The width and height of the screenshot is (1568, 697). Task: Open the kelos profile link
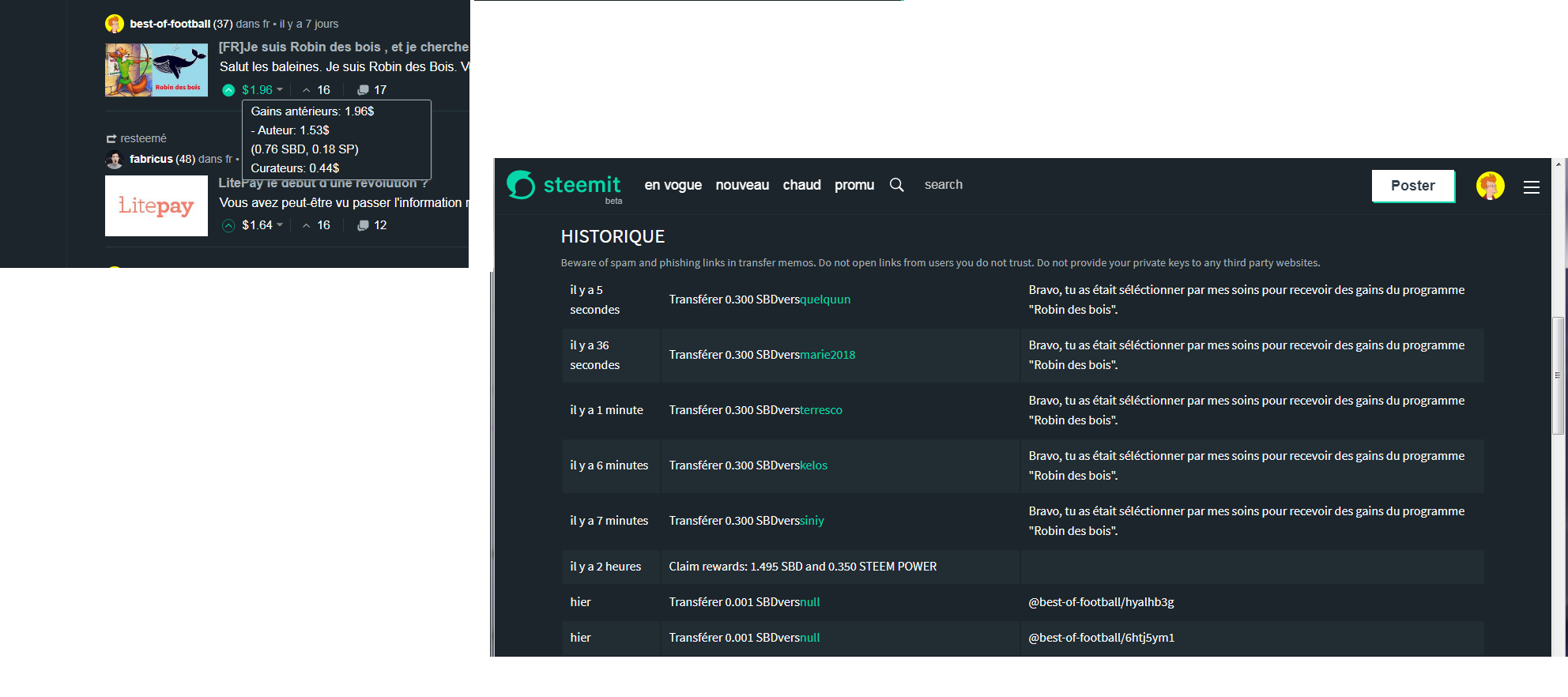[x=814, y=465]
